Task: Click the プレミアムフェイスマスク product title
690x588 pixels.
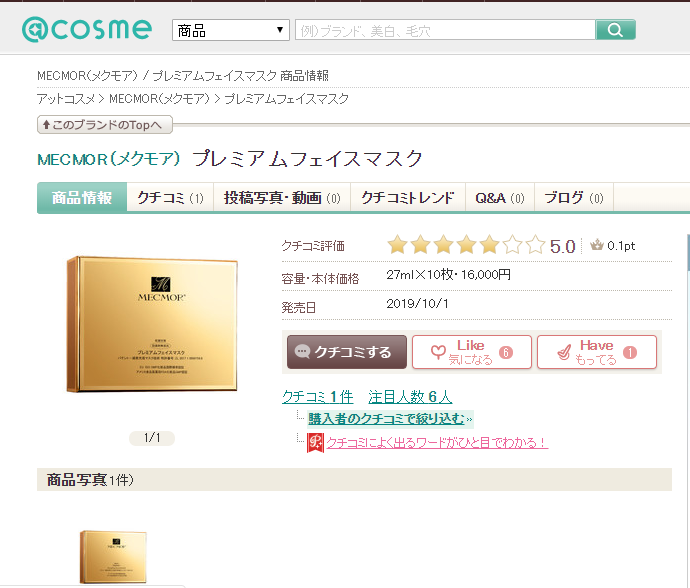Action: 307,158
